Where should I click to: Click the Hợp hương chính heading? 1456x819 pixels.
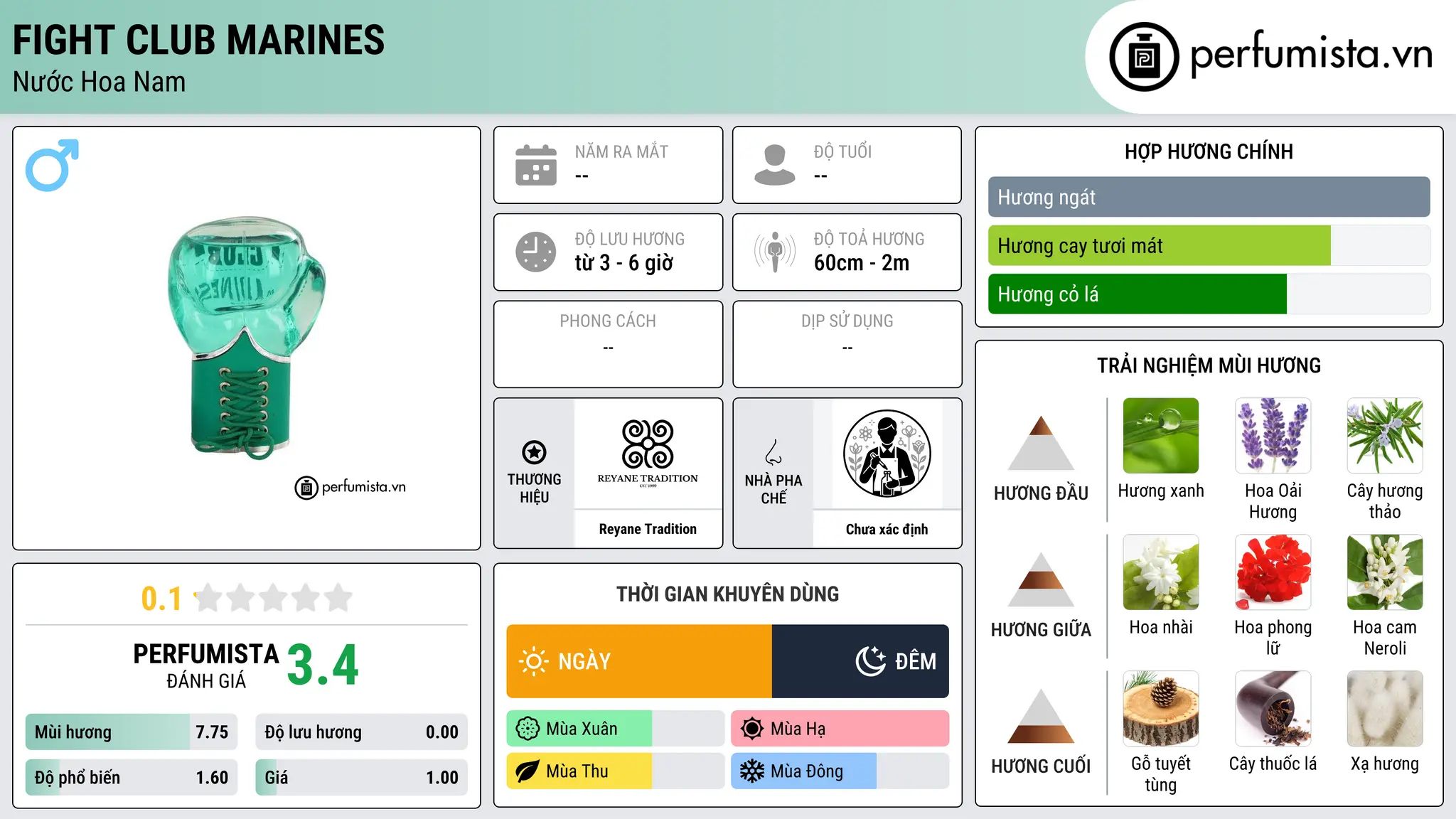tap(1209, 151)
